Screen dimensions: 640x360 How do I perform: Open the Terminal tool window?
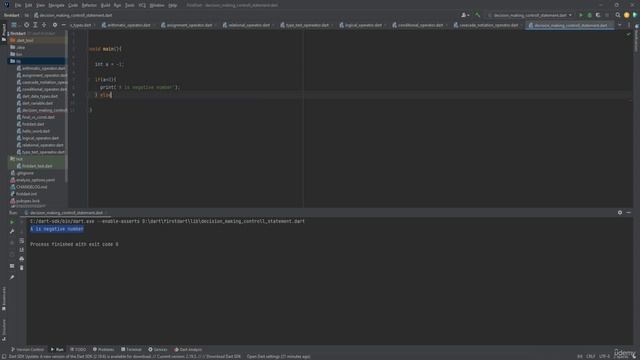coord(131,349)
